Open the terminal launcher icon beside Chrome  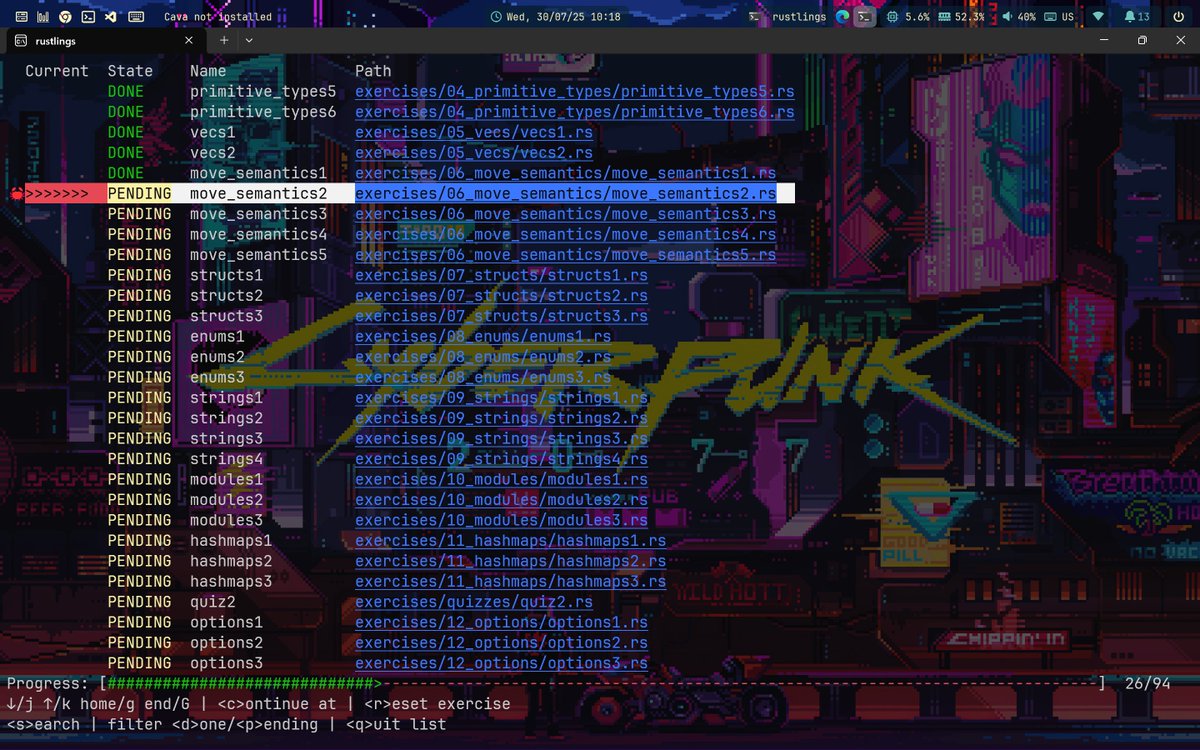tap(88, 17)
